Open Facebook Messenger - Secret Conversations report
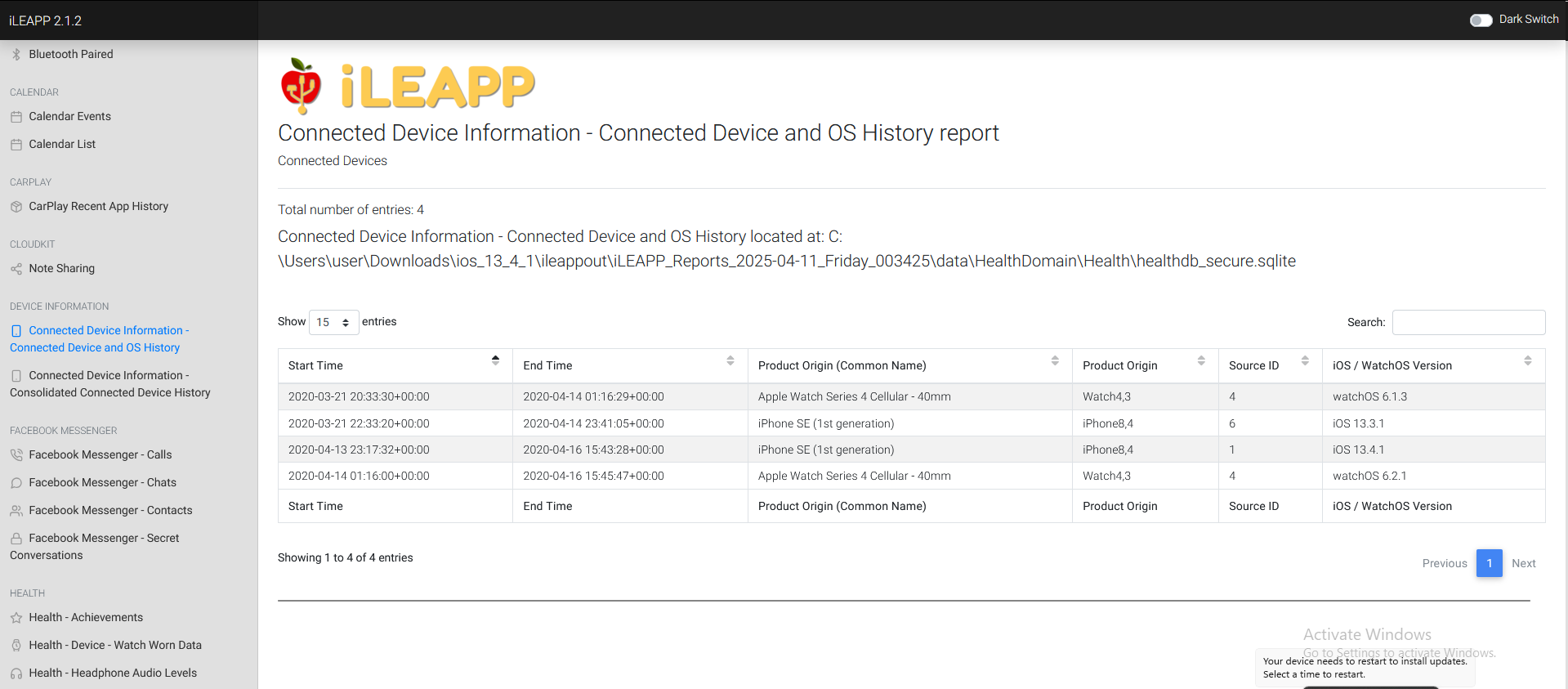 pyautogui.click(x=94, y=547)
